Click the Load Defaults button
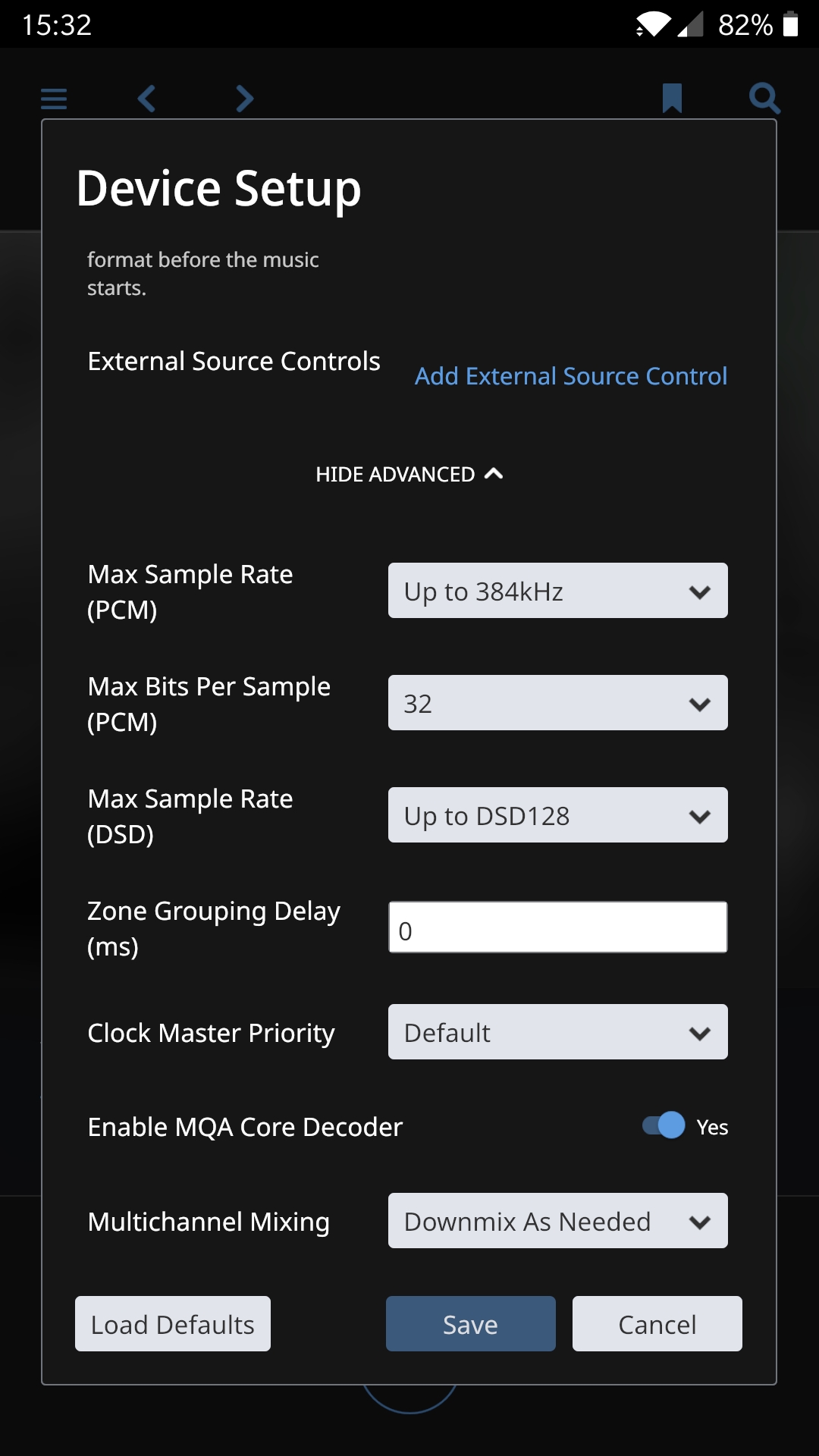Image resolution: width=819 pixels, height=1456 pixels. (173, 1324)
